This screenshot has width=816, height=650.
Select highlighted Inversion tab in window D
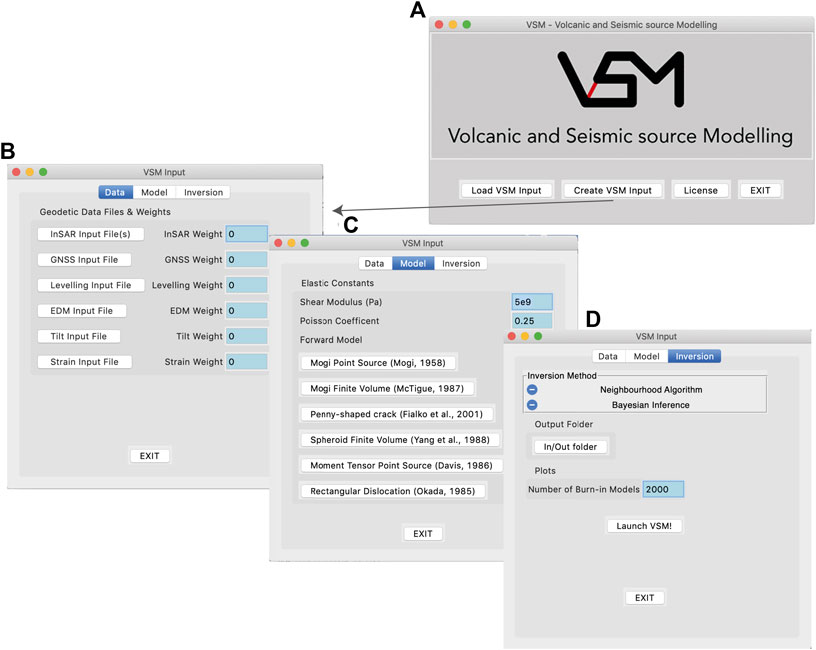click(x=694, y=356)
